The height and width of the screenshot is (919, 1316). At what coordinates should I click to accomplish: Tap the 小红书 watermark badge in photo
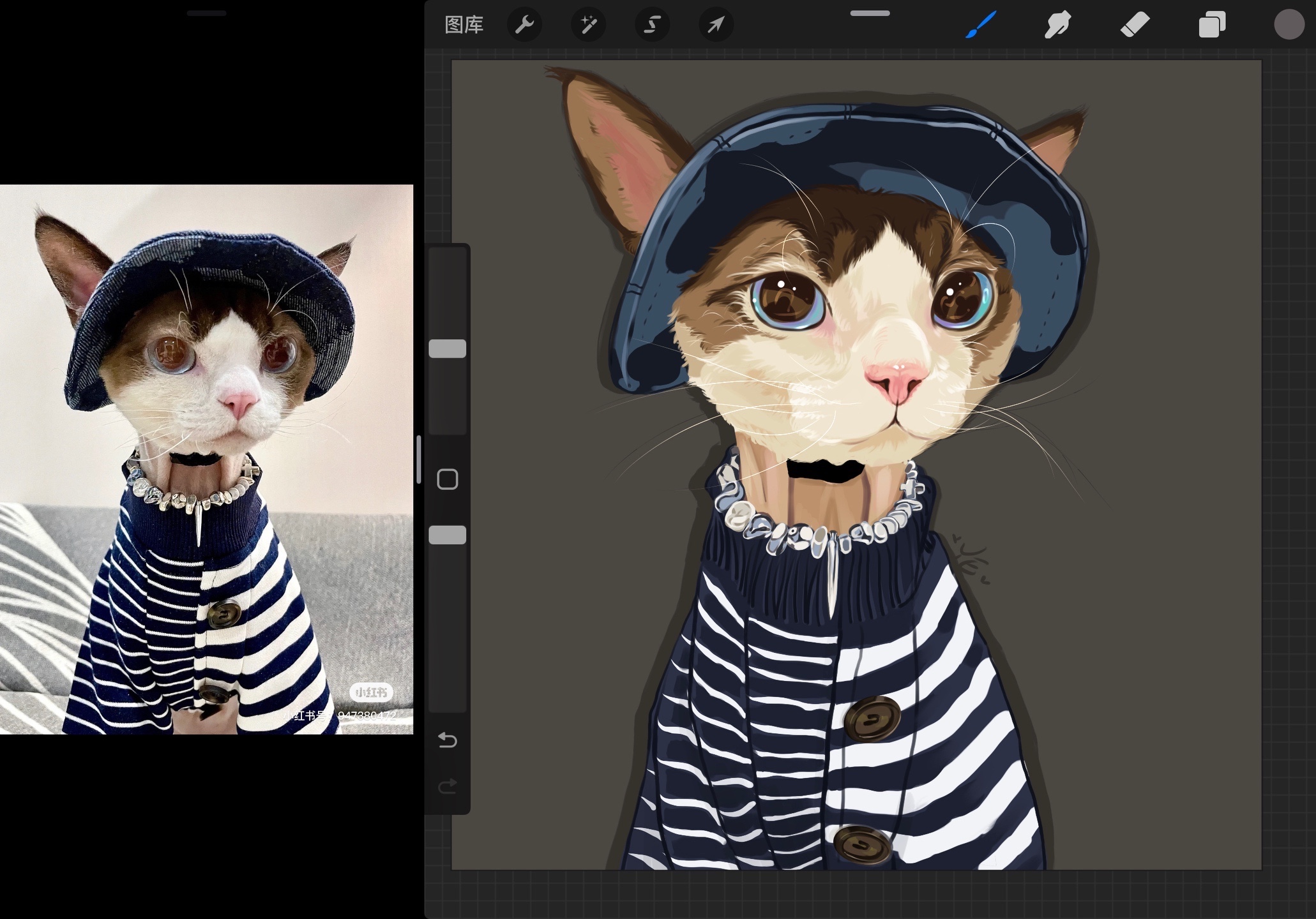[370, 692]
